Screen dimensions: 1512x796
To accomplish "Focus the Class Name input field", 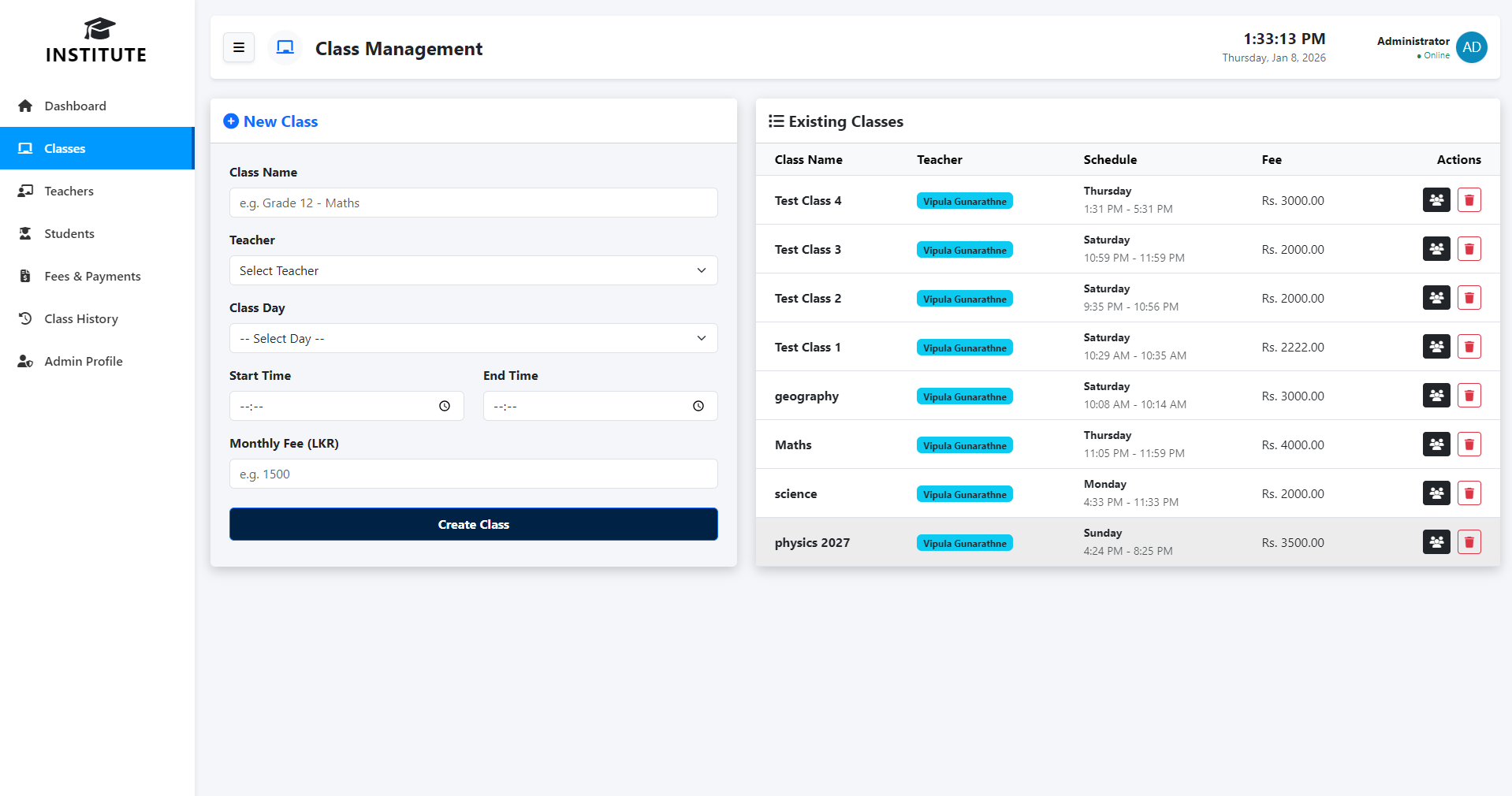I will (473, 203).
